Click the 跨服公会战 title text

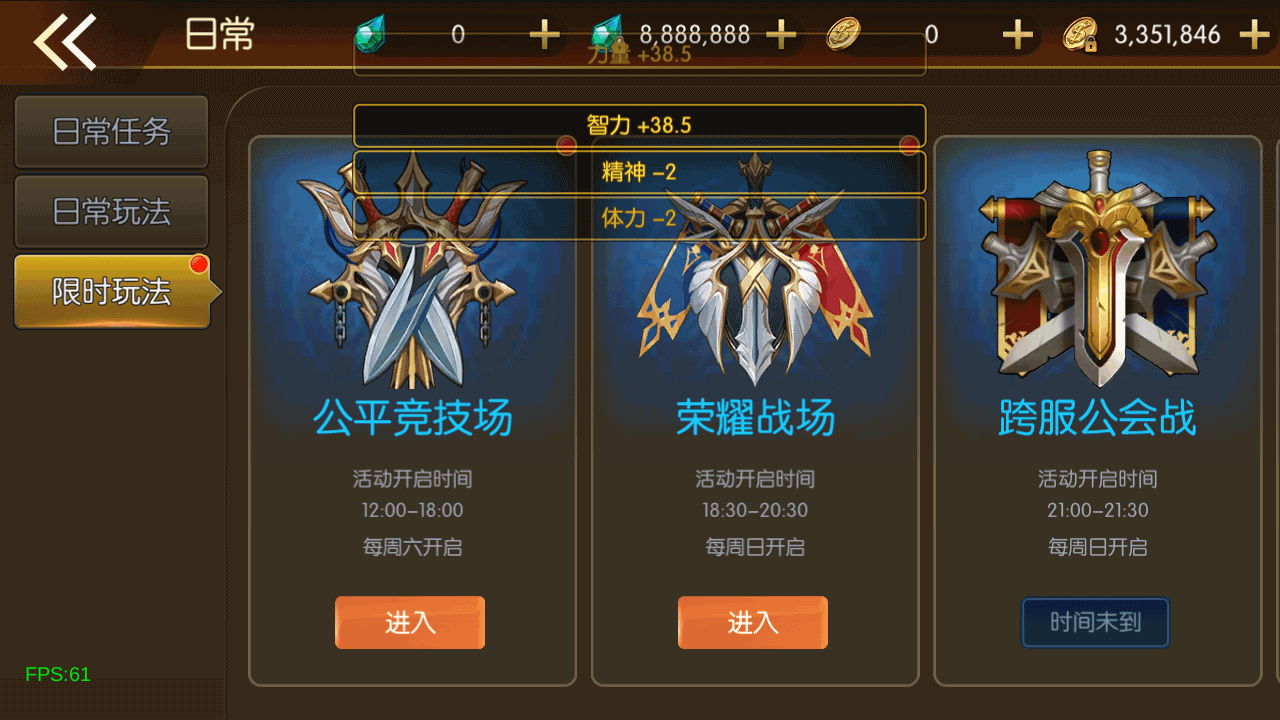tap(1097, 418)
